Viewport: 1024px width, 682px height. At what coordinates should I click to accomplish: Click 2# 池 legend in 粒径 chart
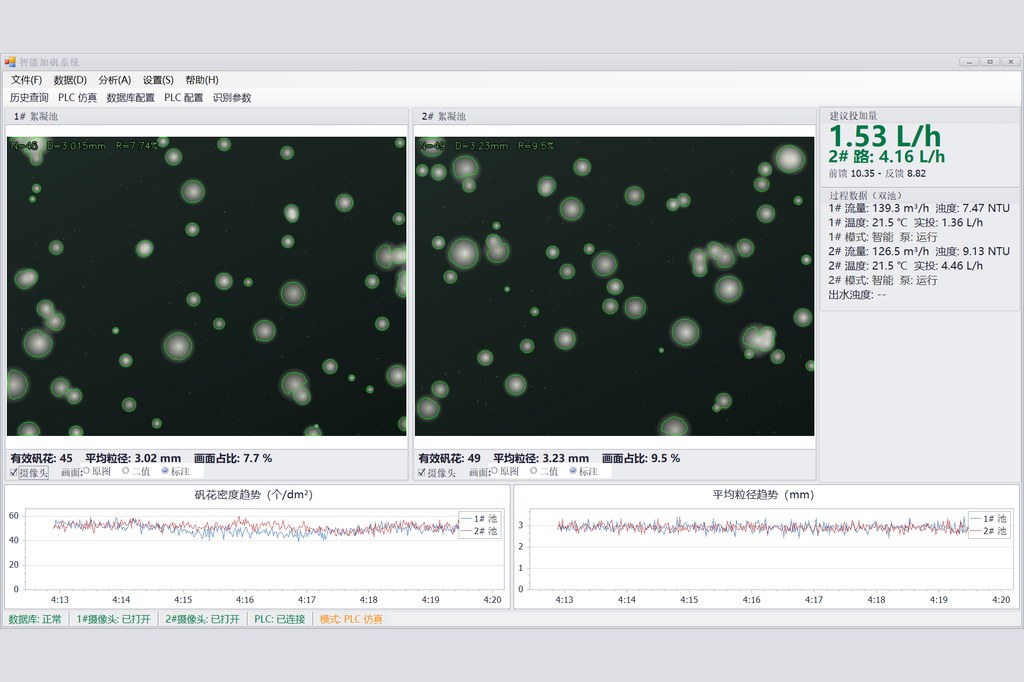click(x=989, y=530)
